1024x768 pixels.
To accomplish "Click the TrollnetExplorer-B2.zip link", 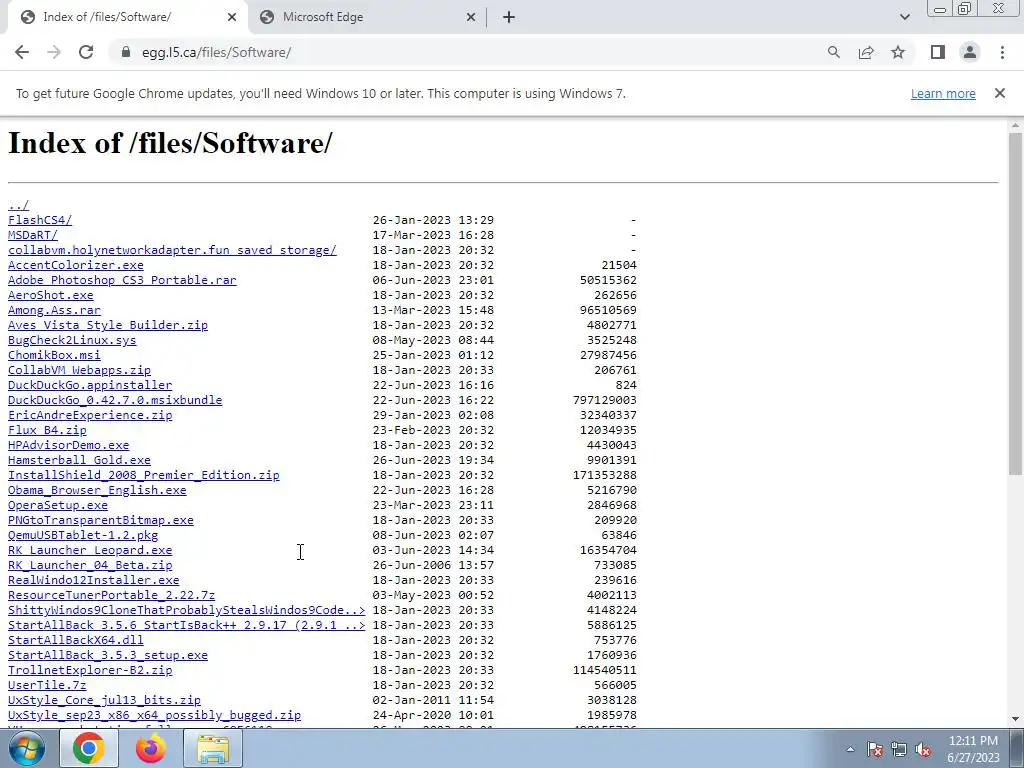I will [x=90, y=671].
